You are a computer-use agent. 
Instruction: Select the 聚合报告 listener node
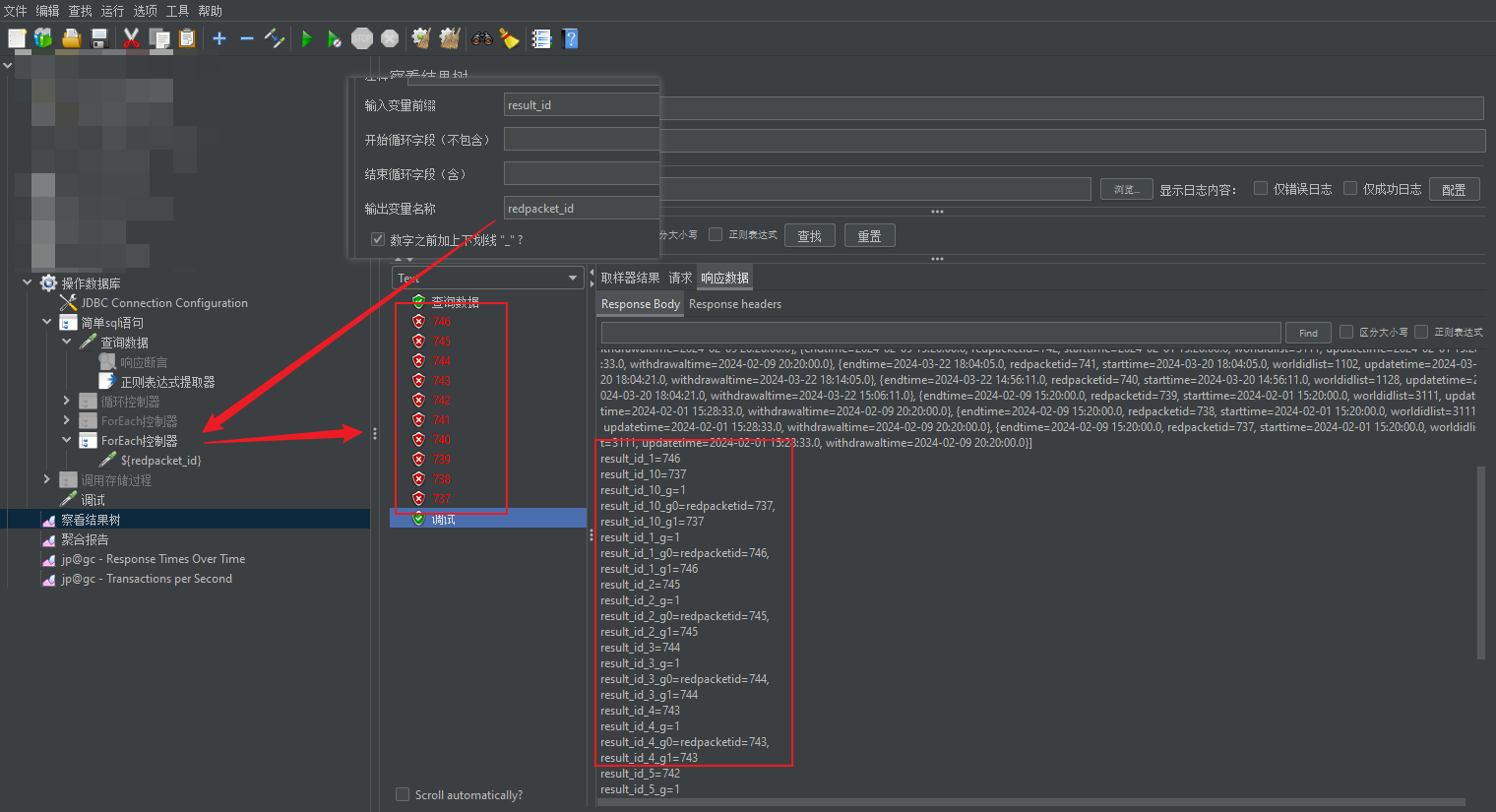(x=85, y=539)
